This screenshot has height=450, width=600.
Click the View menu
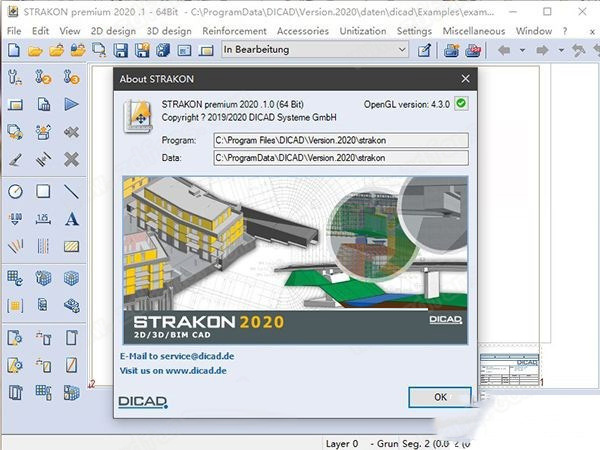tap(70, 31)
